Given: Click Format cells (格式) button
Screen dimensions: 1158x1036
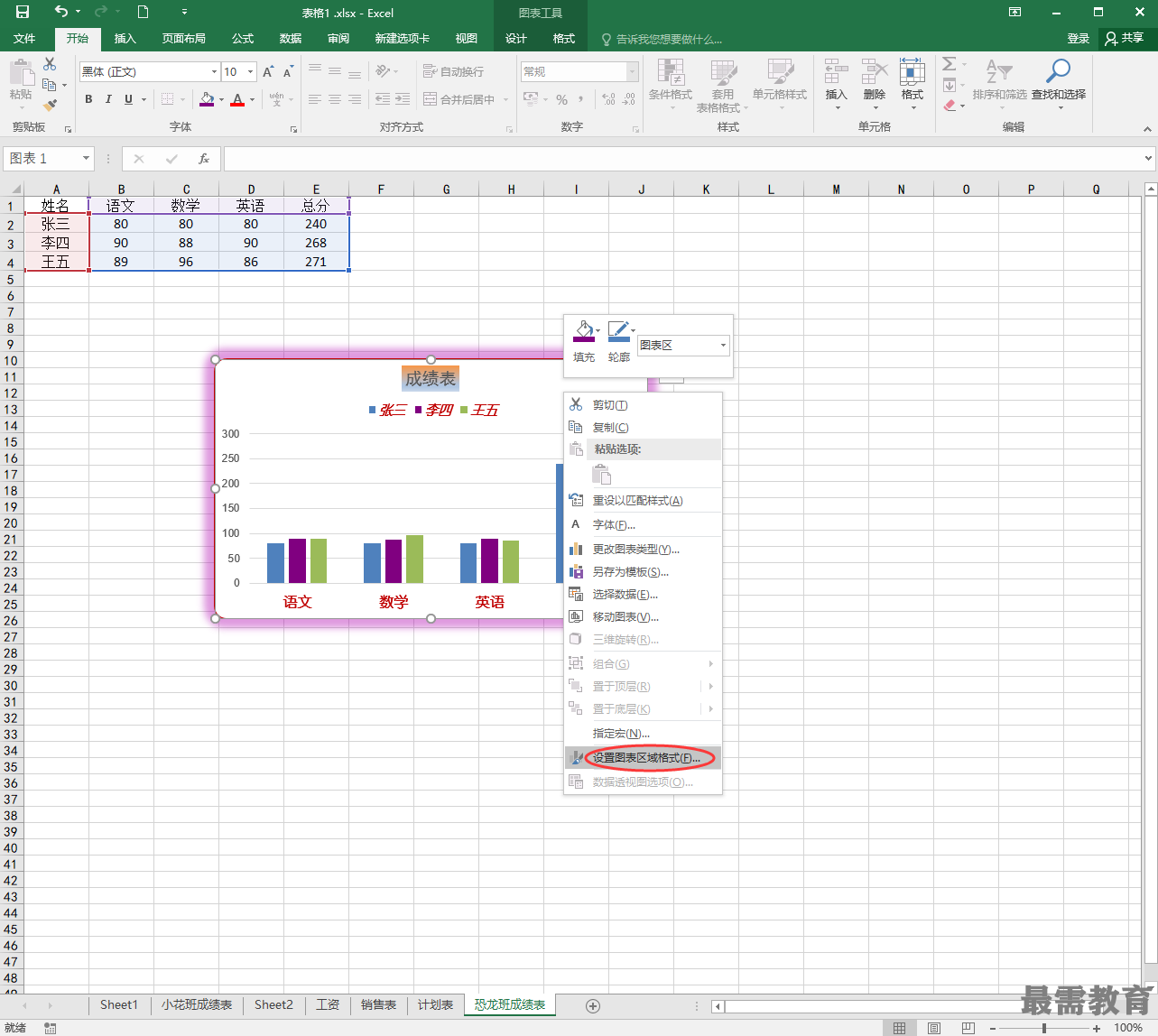Looking at the screenshot, I should click(913, 84).
